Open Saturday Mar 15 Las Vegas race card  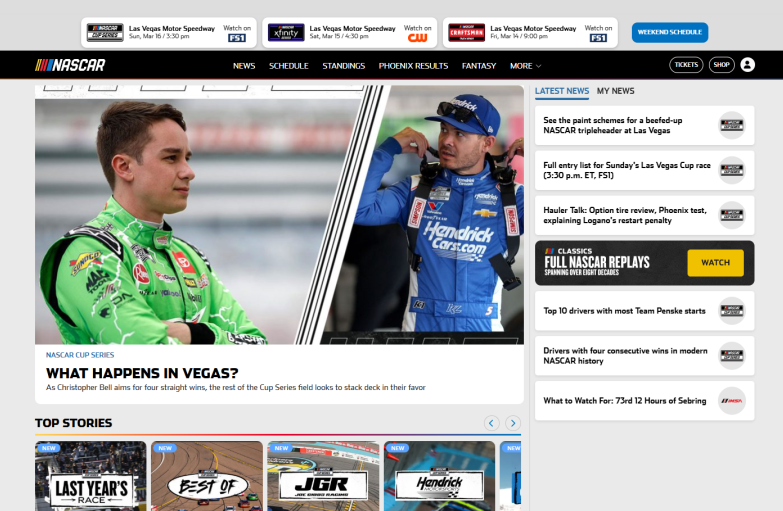[x=350, y=32]
